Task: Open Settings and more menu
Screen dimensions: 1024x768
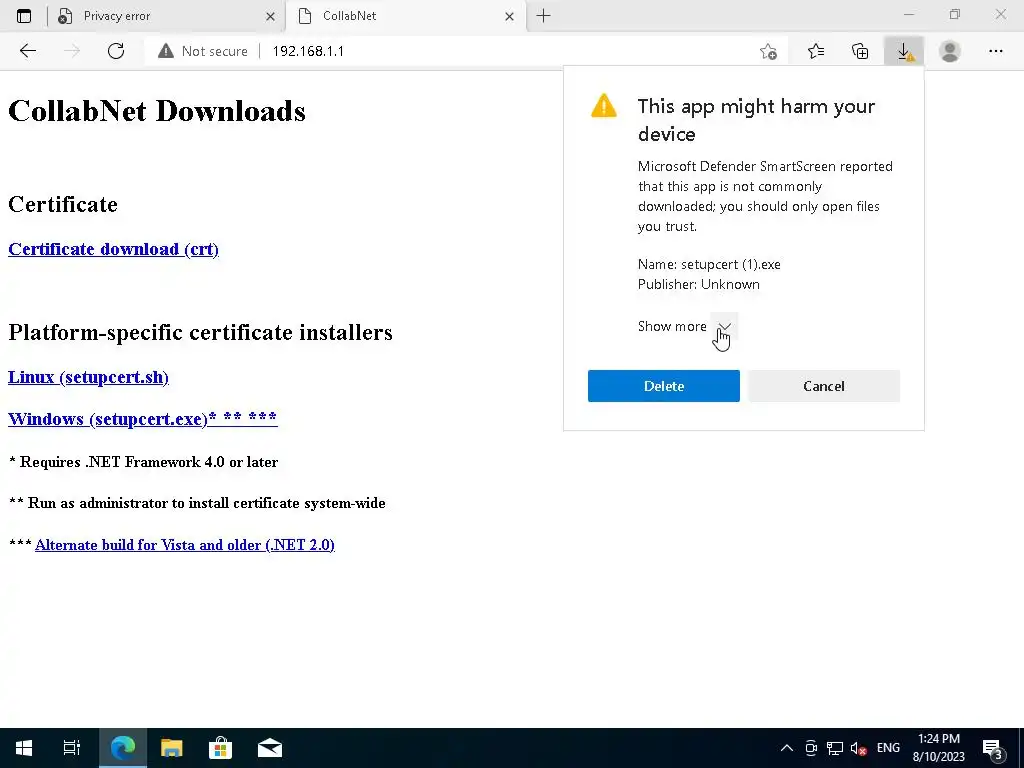Action: (x=995, y=51)
